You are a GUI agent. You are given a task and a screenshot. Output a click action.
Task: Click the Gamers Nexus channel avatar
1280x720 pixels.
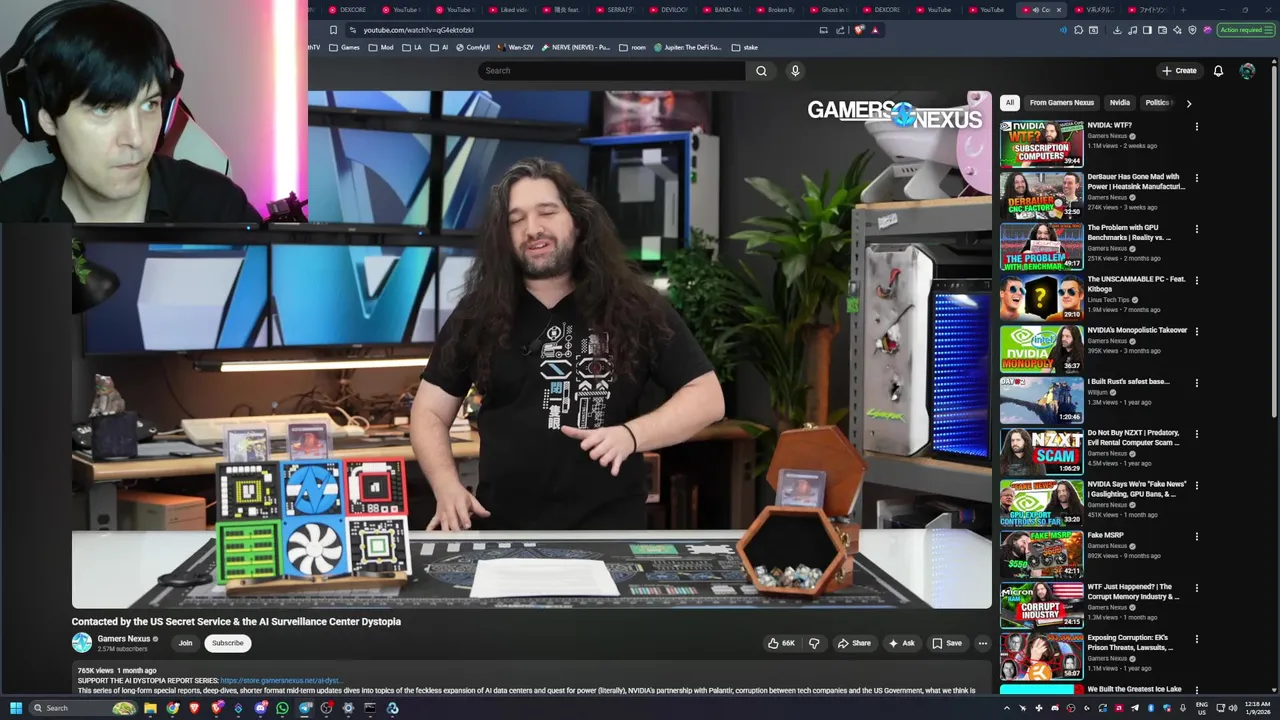coord(82,643)
